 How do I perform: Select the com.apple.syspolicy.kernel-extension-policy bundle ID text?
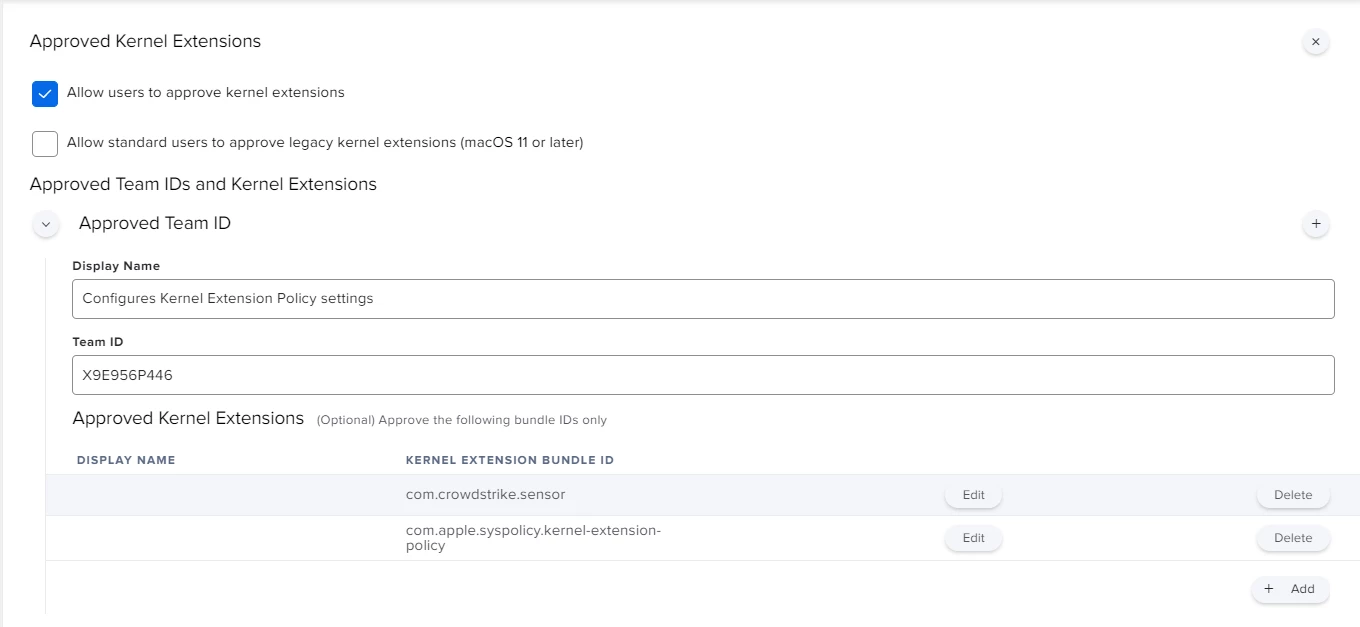click(x=533, y=538)
